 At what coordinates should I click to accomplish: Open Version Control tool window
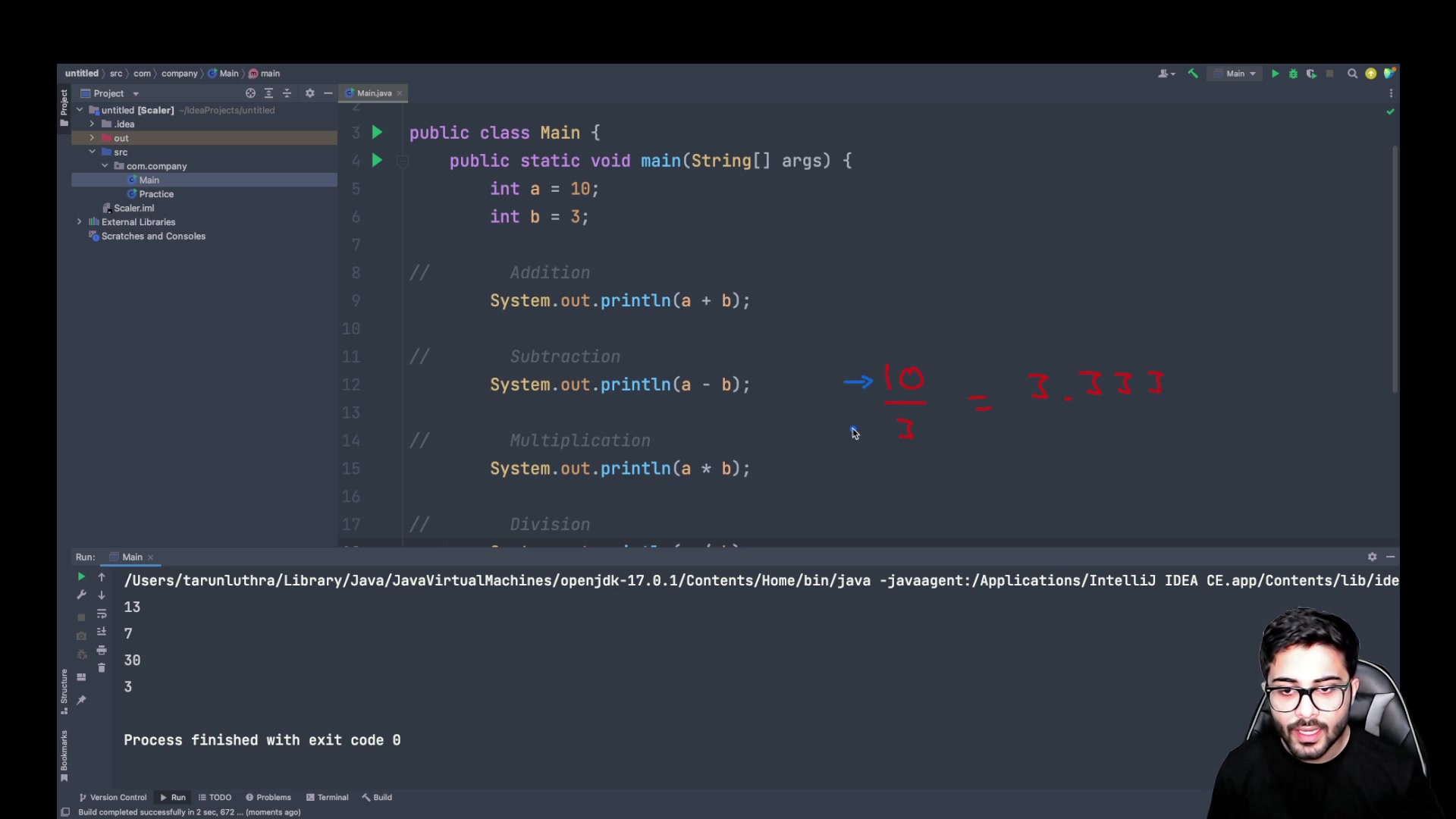(x=113, y=798)
